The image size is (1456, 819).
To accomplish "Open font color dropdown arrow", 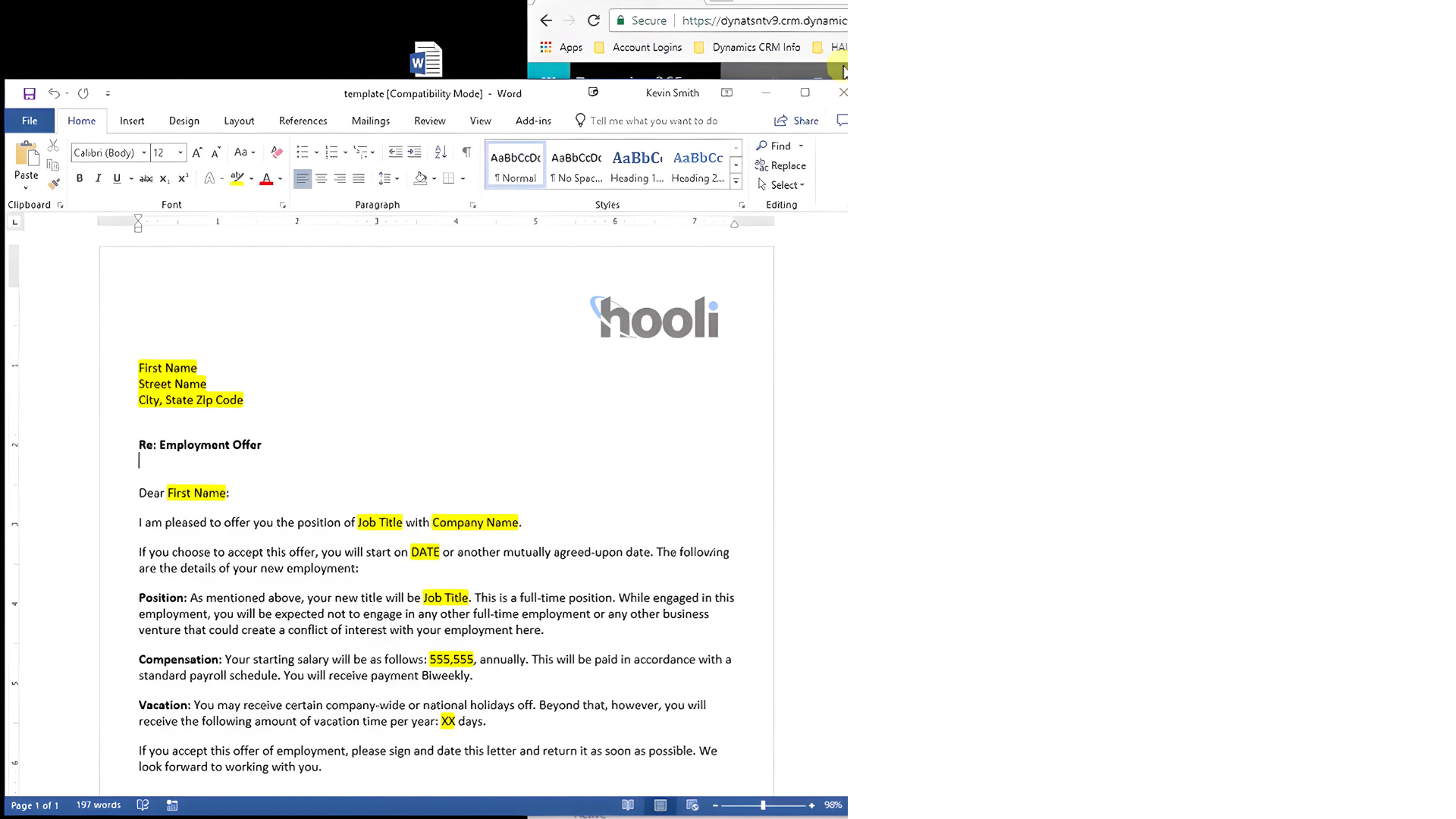I will [281, 179].
